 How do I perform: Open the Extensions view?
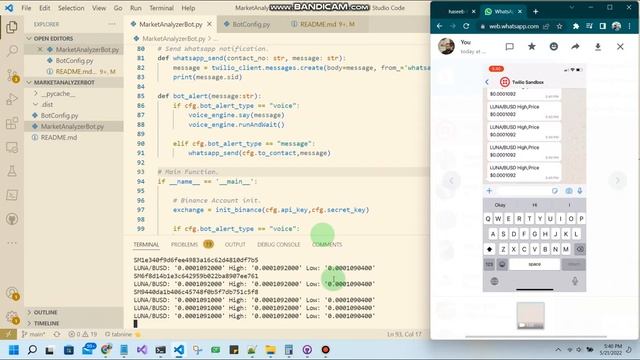[x=12, y=123]
